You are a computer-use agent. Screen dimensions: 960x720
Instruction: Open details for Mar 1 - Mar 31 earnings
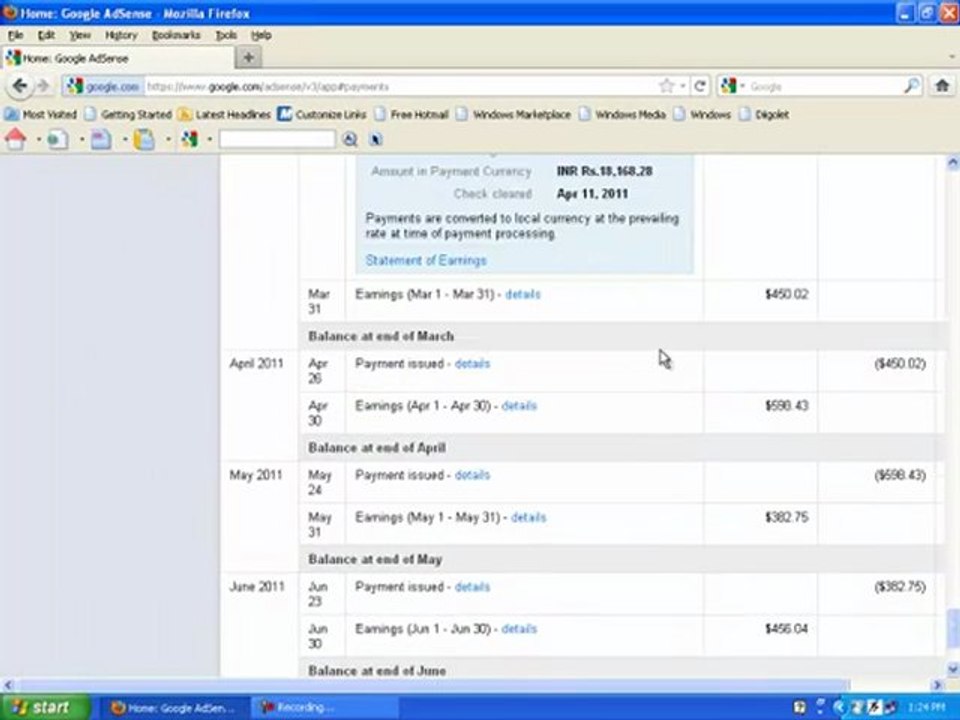tap(523, 294)
